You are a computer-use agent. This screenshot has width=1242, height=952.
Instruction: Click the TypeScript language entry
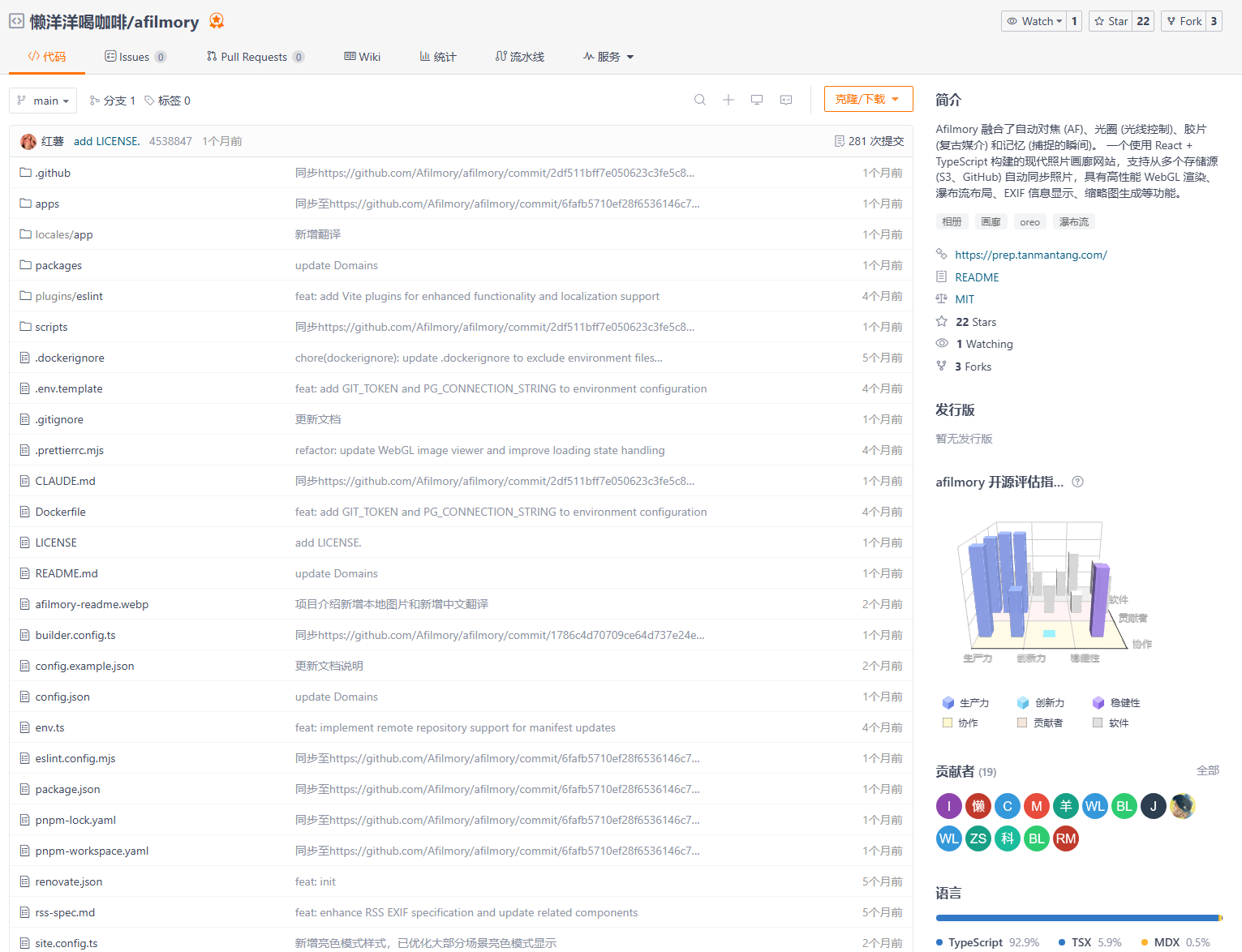987,942
